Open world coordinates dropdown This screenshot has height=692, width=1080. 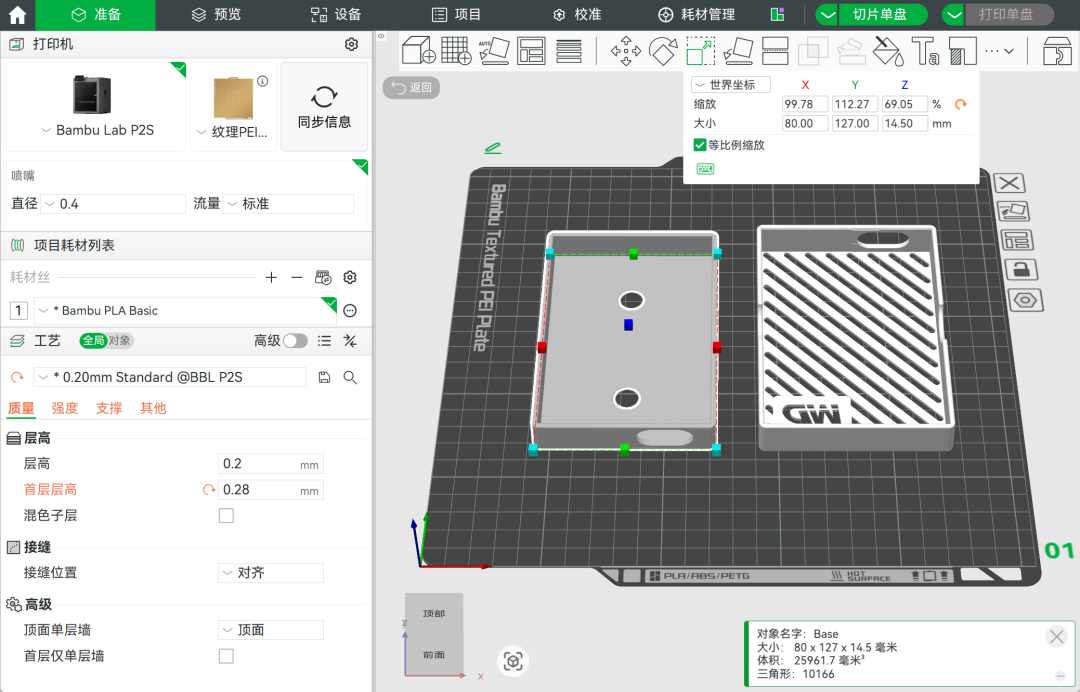[x=731, y=85]
